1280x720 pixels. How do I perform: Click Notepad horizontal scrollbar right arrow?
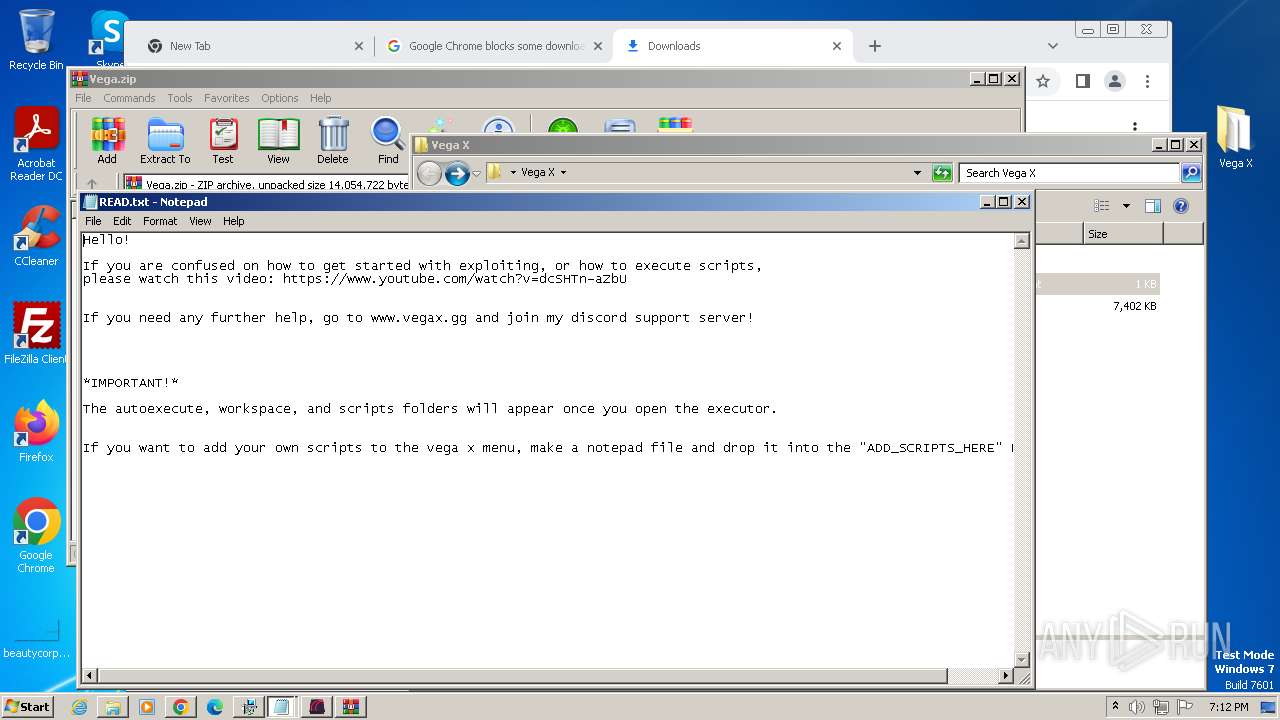(1006, 676)
